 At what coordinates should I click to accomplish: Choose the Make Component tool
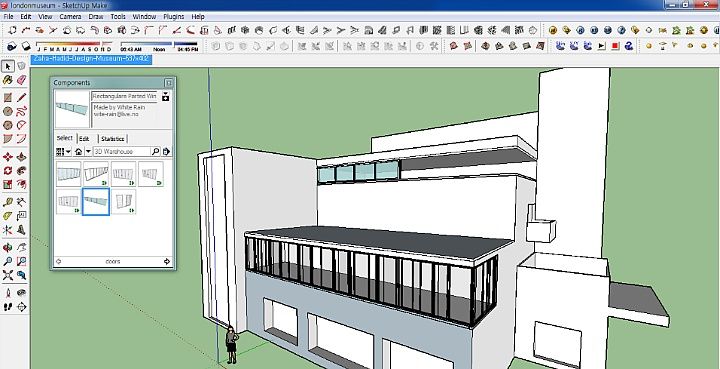pos(21,67)
